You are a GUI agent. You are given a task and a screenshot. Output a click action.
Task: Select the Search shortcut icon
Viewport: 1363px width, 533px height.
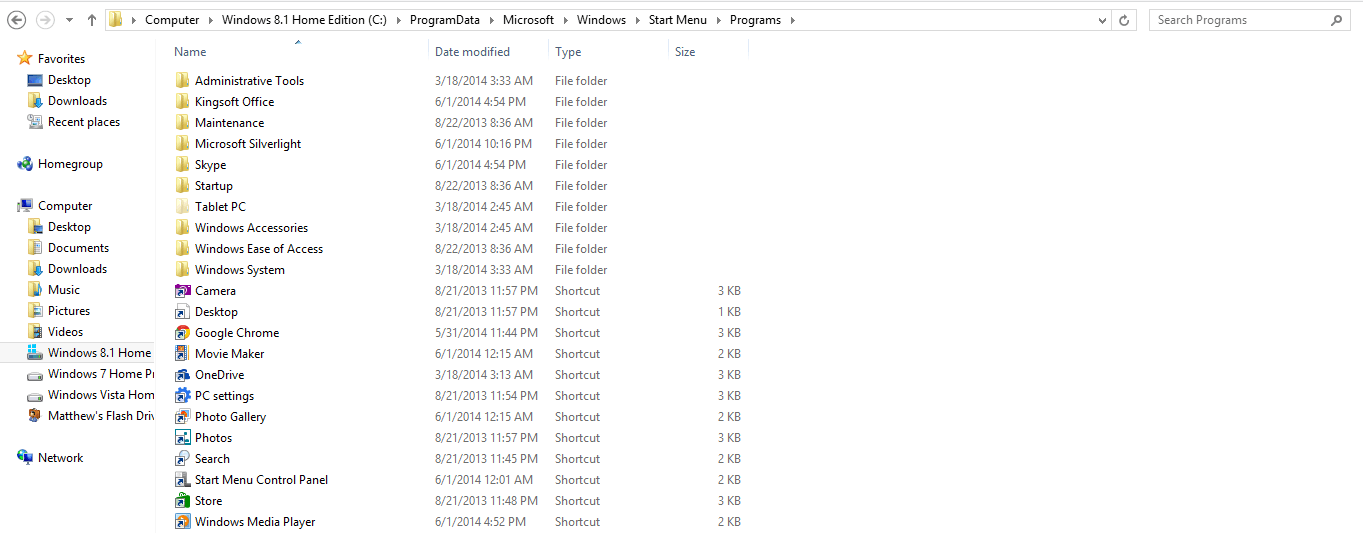182,459
